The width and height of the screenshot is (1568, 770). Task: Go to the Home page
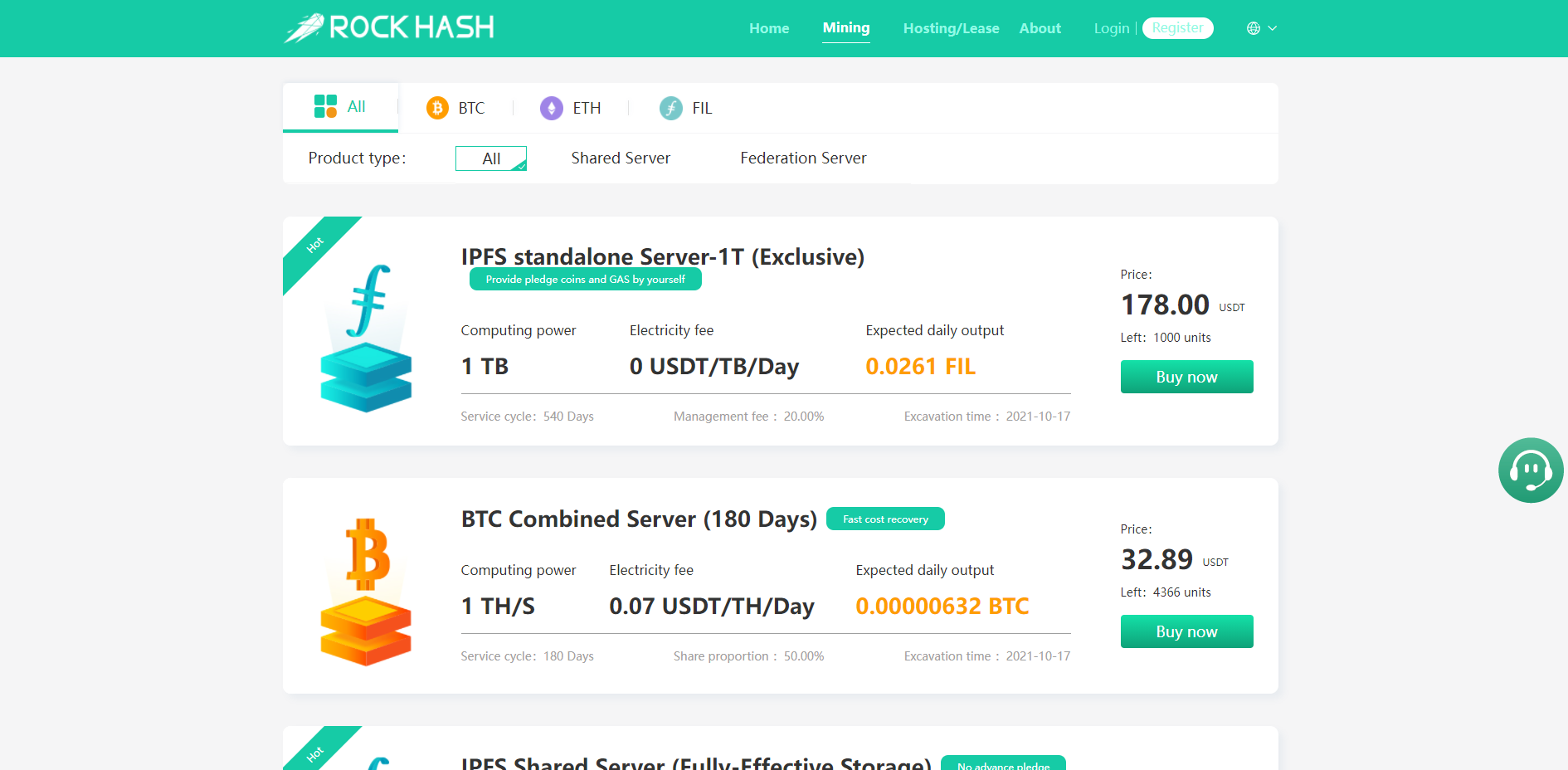[x=769, y=28]
